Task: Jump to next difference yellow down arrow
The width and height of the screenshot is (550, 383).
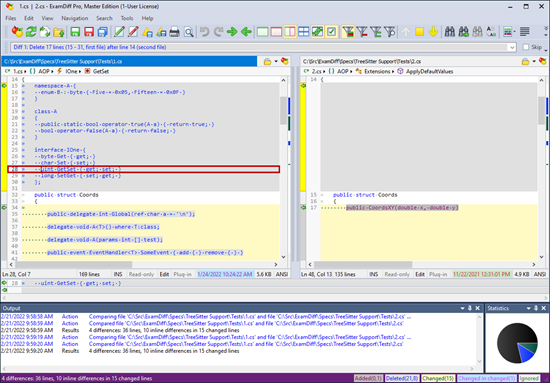Action: (433, 32)
